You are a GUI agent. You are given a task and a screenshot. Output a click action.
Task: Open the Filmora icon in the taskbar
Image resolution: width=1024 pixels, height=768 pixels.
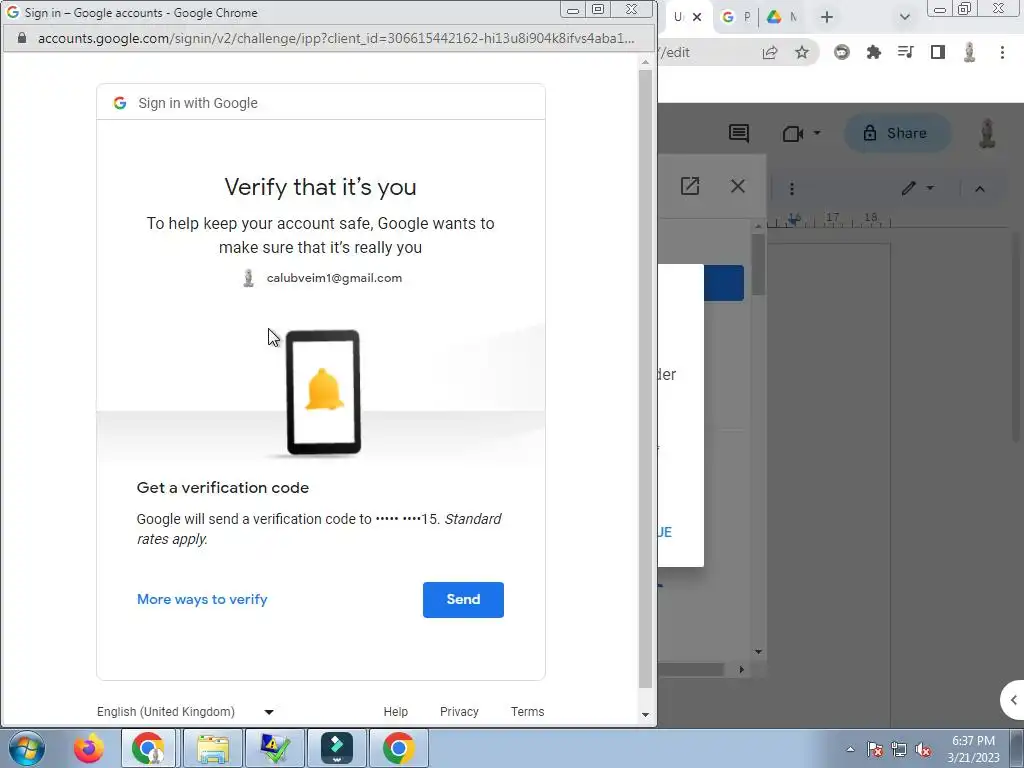click(x=337, y=748)
